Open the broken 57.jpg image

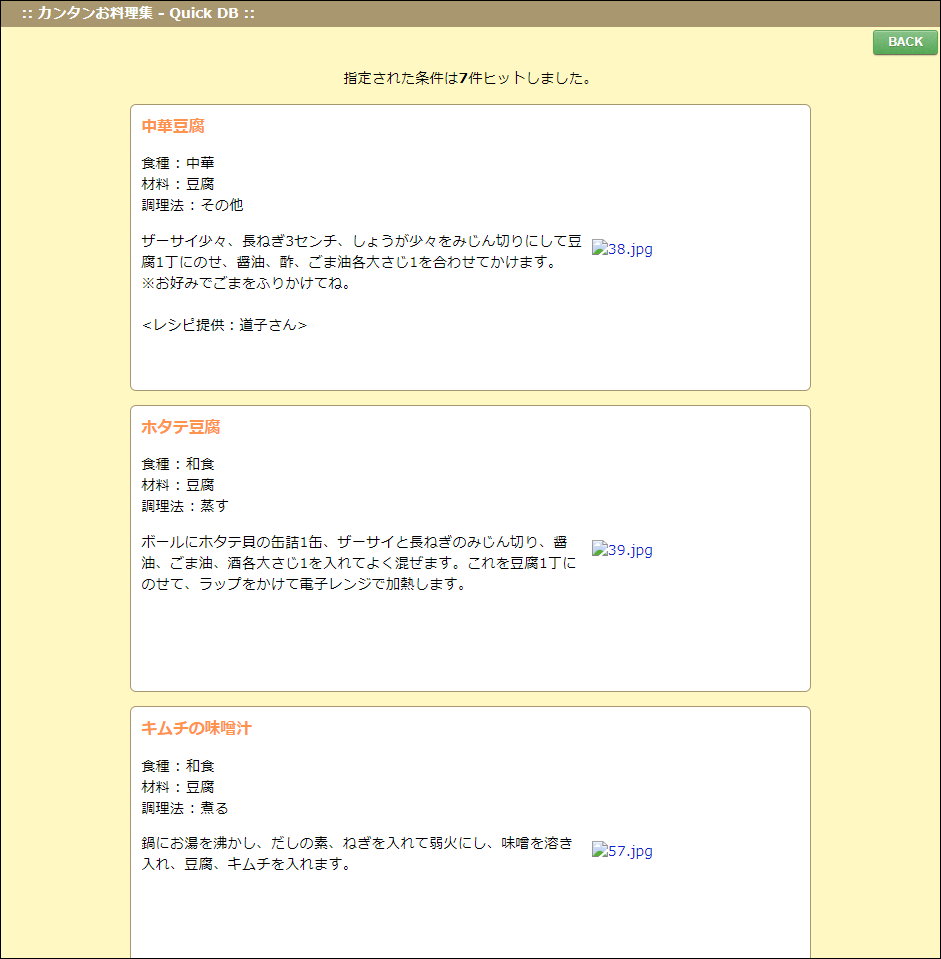point(622,851)
